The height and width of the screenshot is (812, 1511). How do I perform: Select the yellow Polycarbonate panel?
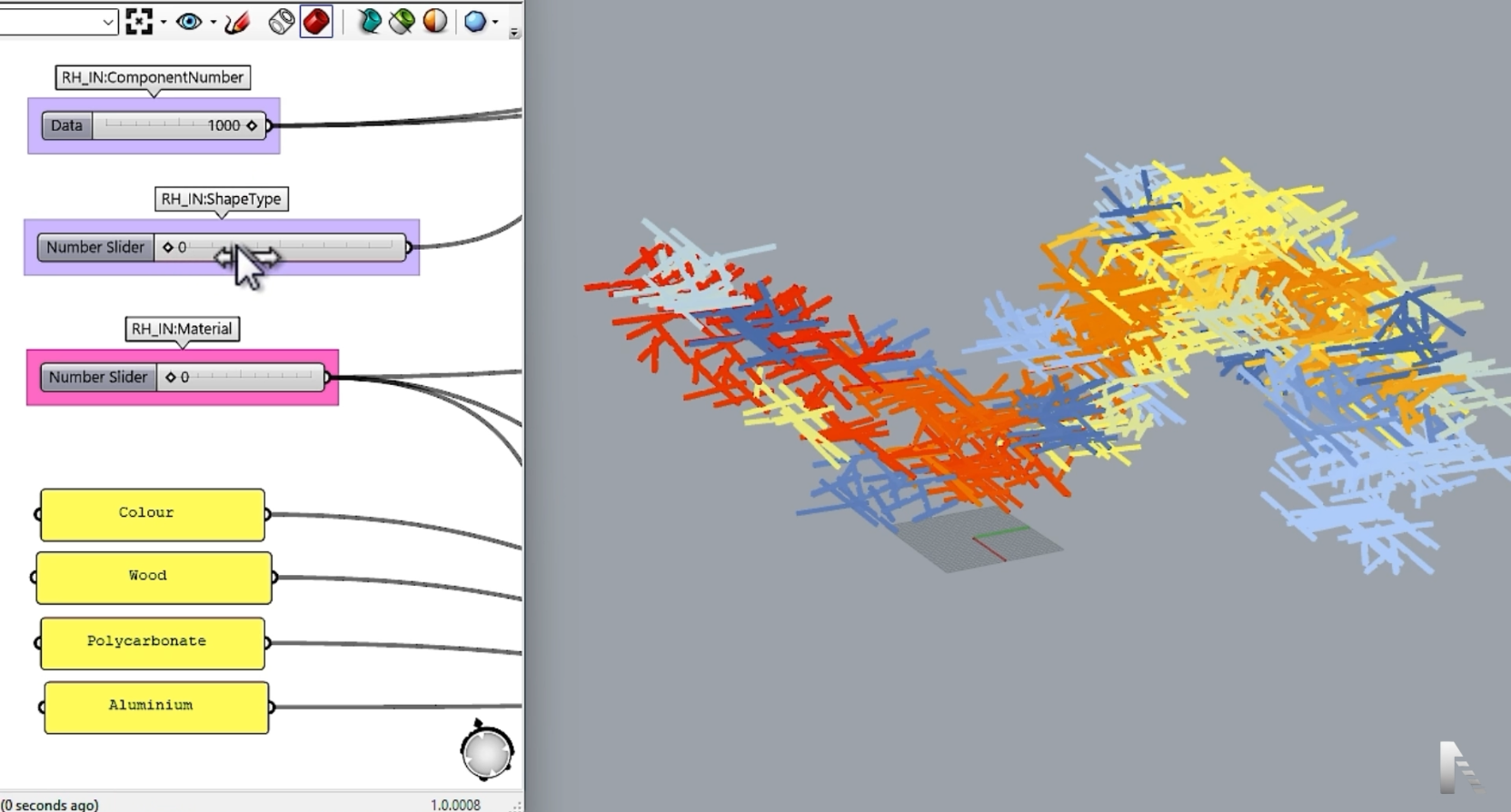pyautogui.click(x=153, y=643)
